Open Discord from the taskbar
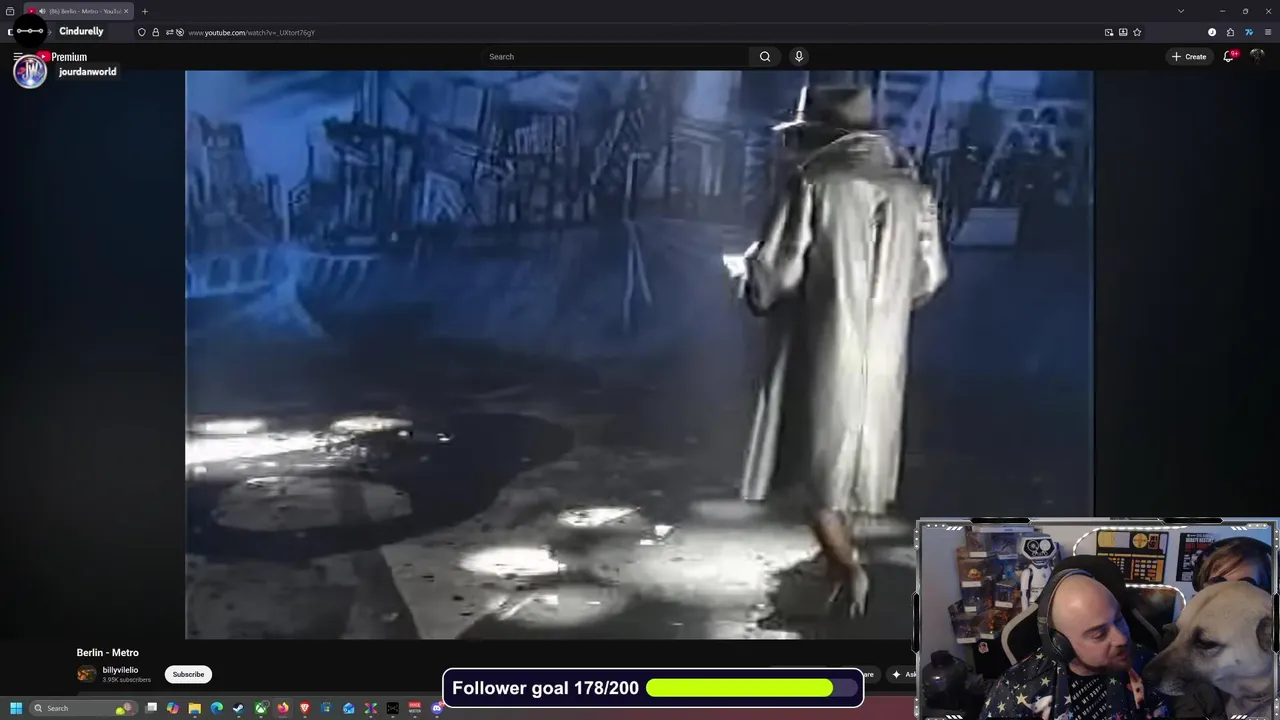This screenshot has height=720, width=1280. click(437, 708)
